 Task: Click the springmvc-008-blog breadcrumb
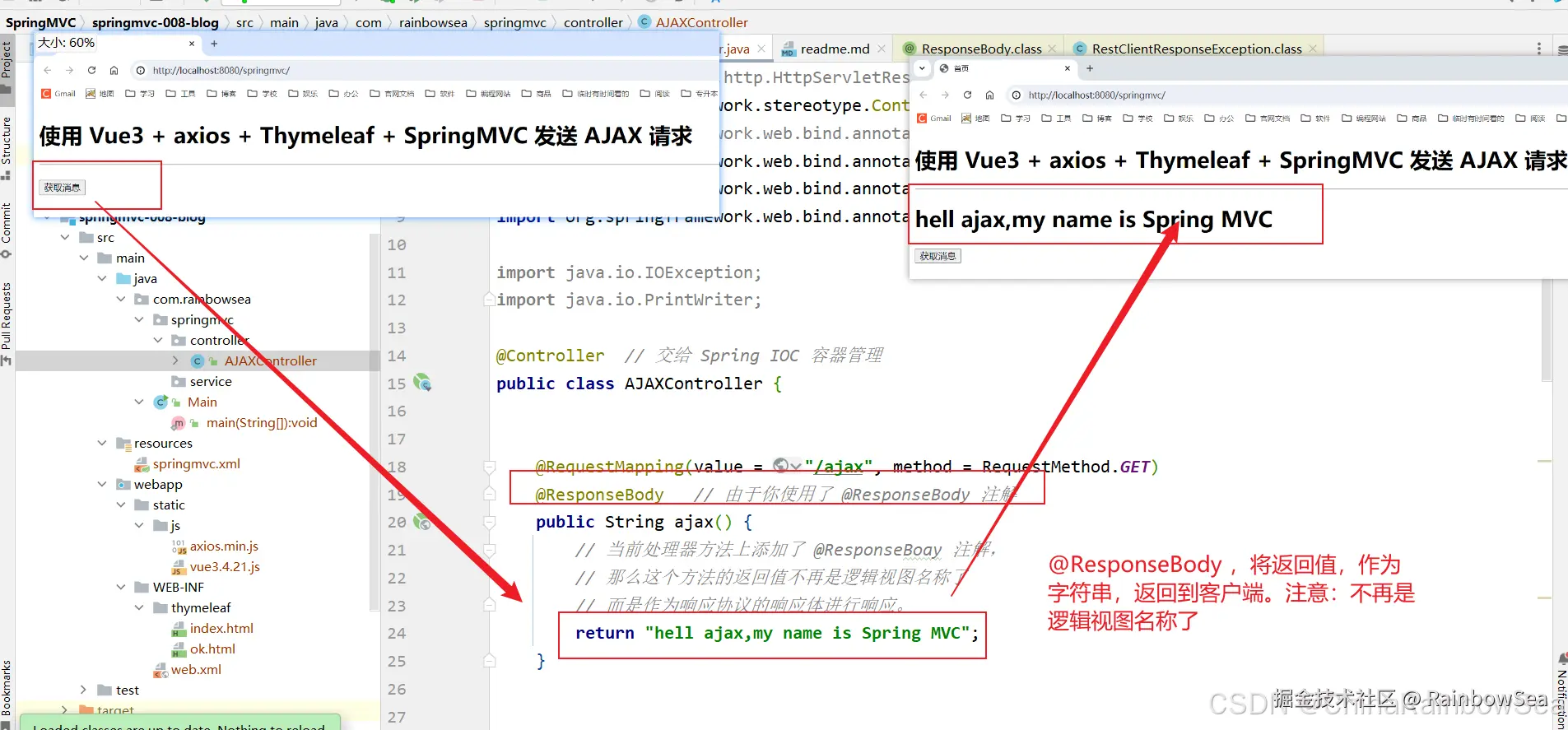pyautogui.click(x=156, y=22)
